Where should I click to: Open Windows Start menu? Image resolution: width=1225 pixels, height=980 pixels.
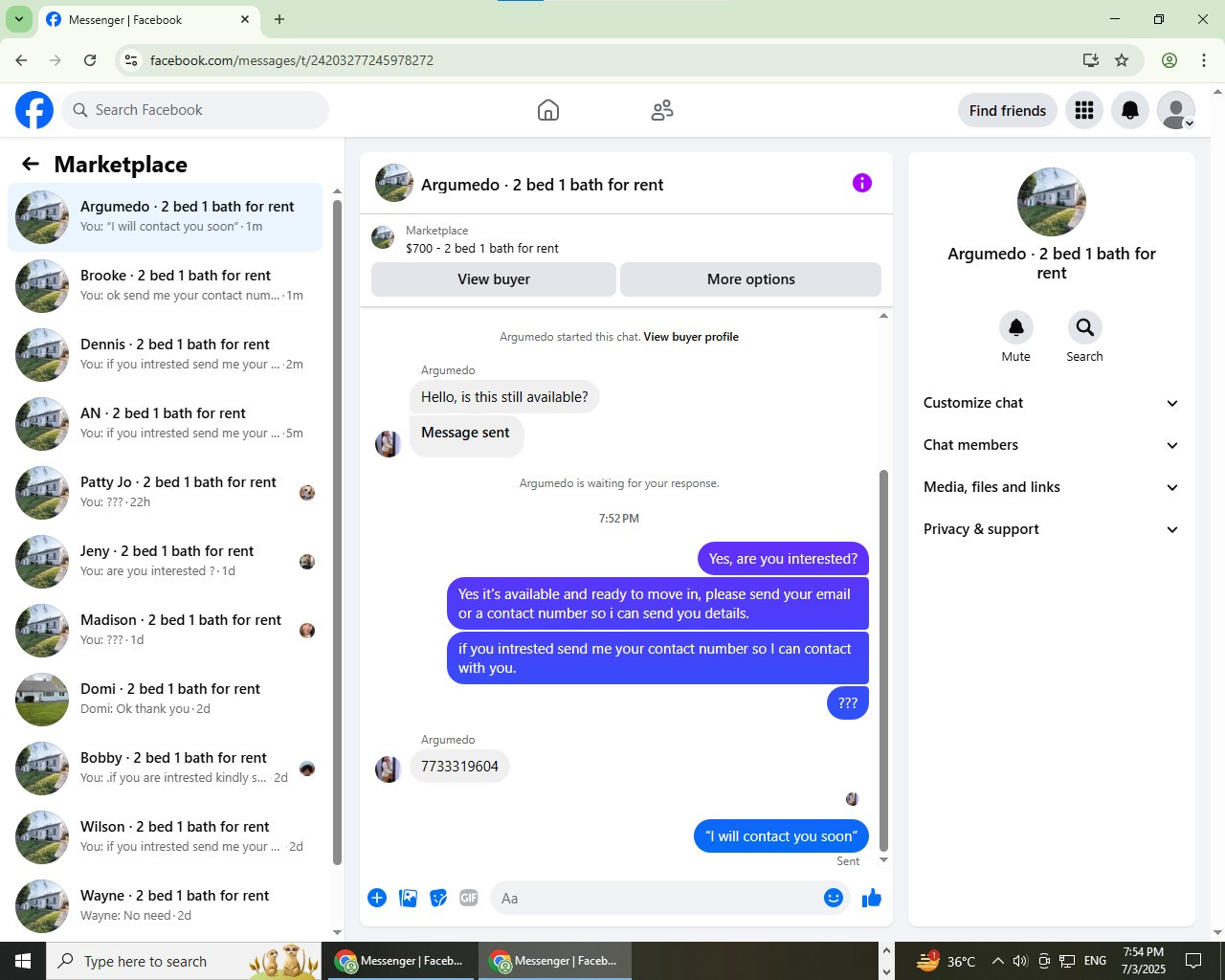tap(23, 961)
